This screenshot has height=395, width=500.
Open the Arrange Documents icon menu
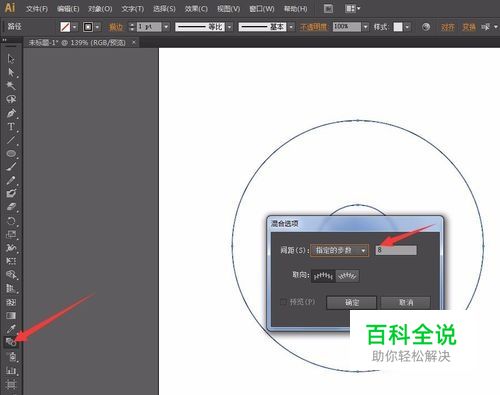(352, 8)
